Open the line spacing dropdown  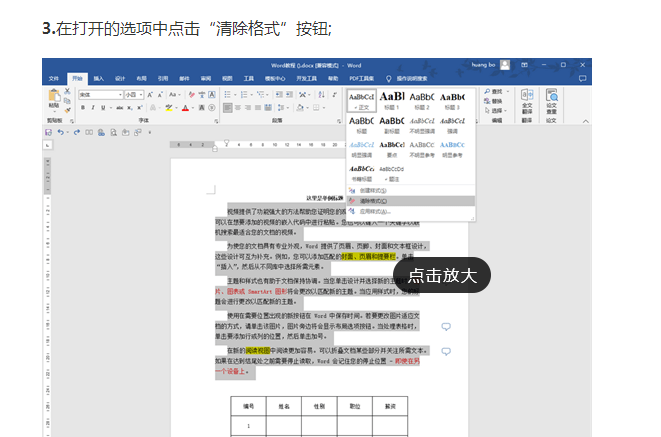pyautogui.click(x=282, y=108)
